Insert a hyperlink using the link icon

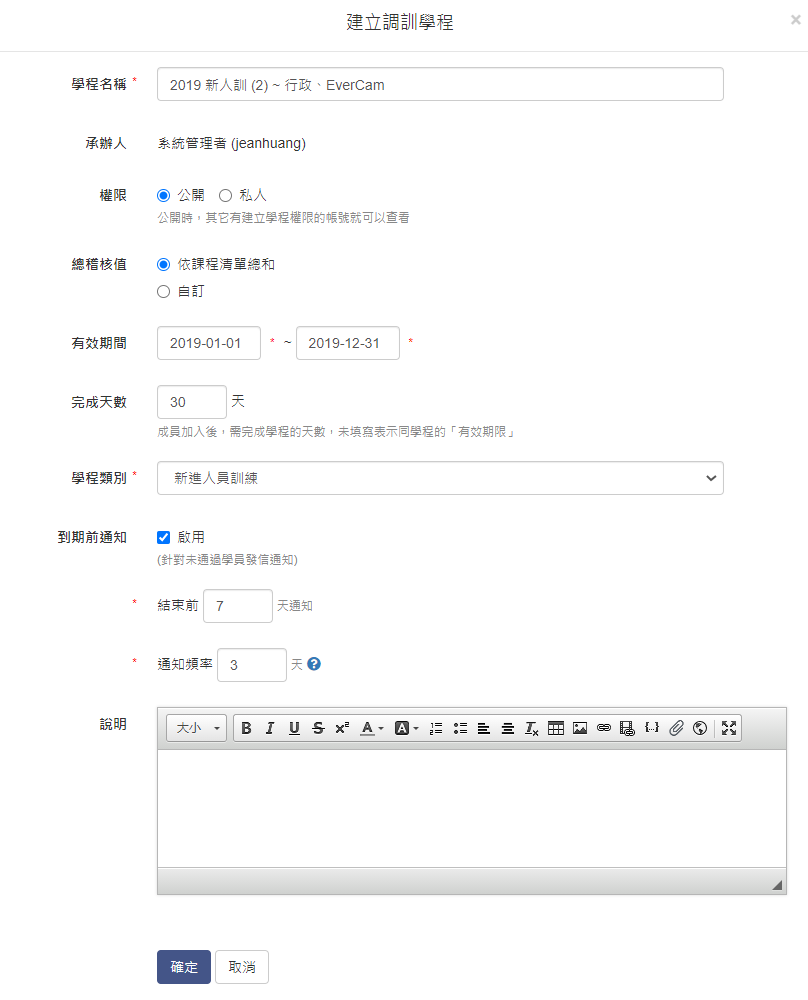604,728
